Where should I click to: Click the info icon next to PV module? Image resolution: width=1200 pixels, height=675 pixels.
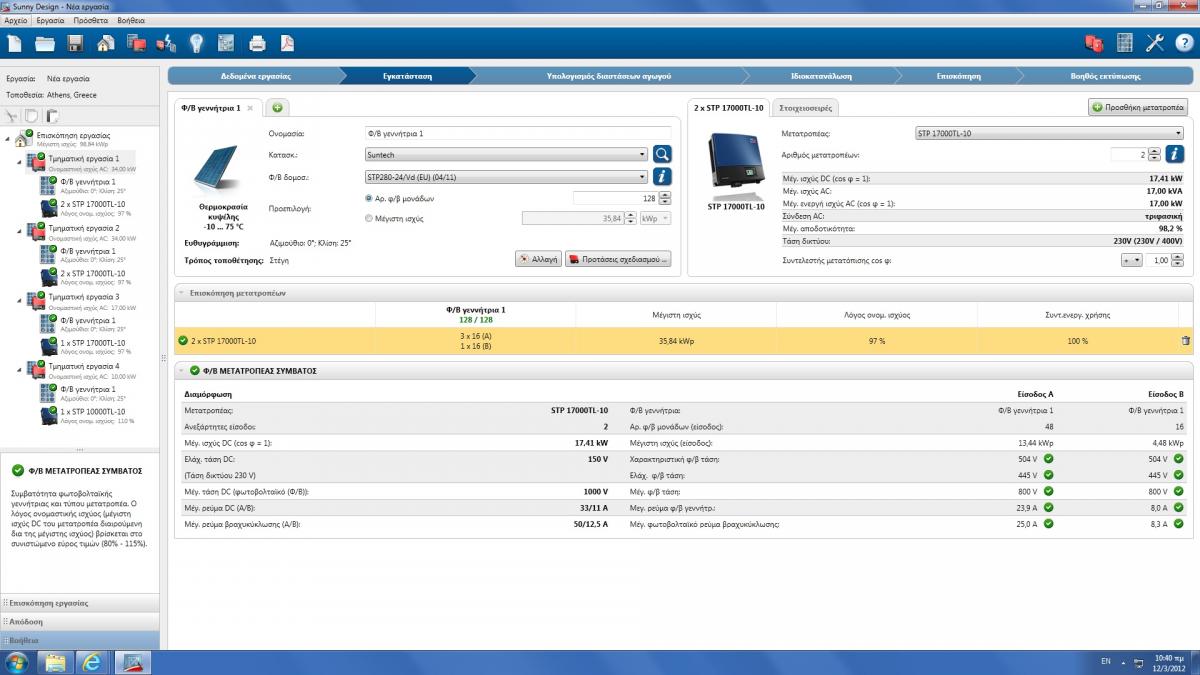[x=662, y=176]
